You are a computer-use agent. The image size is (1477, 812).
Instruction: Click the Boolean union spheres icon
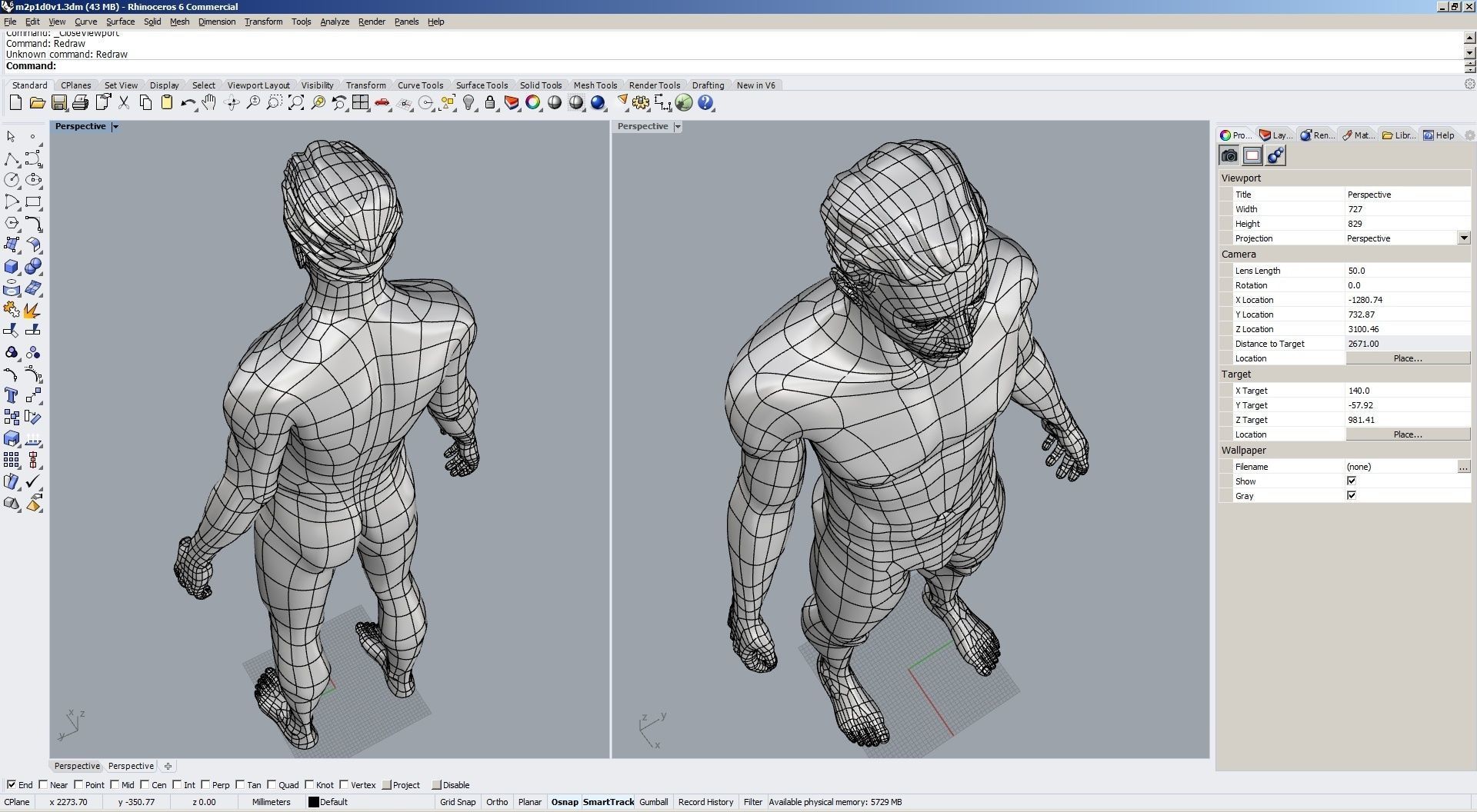pyautogui.click(x=33, y=266)
